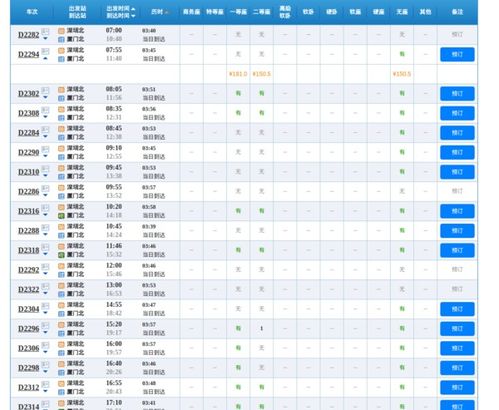Click the second-class 有 cell for D2316
Image resolution: width=499 pixels, height=410 pixels.
261,211
